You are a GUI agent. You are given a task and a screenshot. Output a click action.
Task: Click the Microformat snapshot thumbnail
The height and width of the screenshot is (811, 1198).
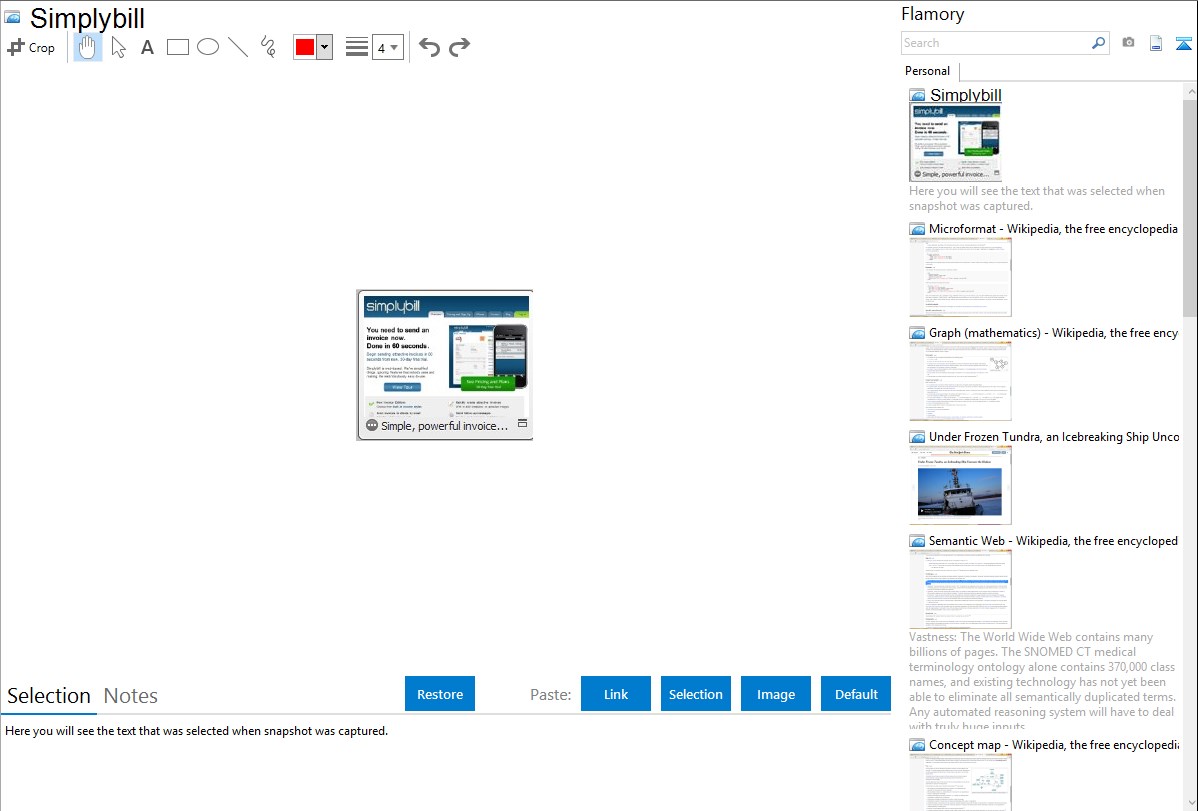[x=960, y=277]
